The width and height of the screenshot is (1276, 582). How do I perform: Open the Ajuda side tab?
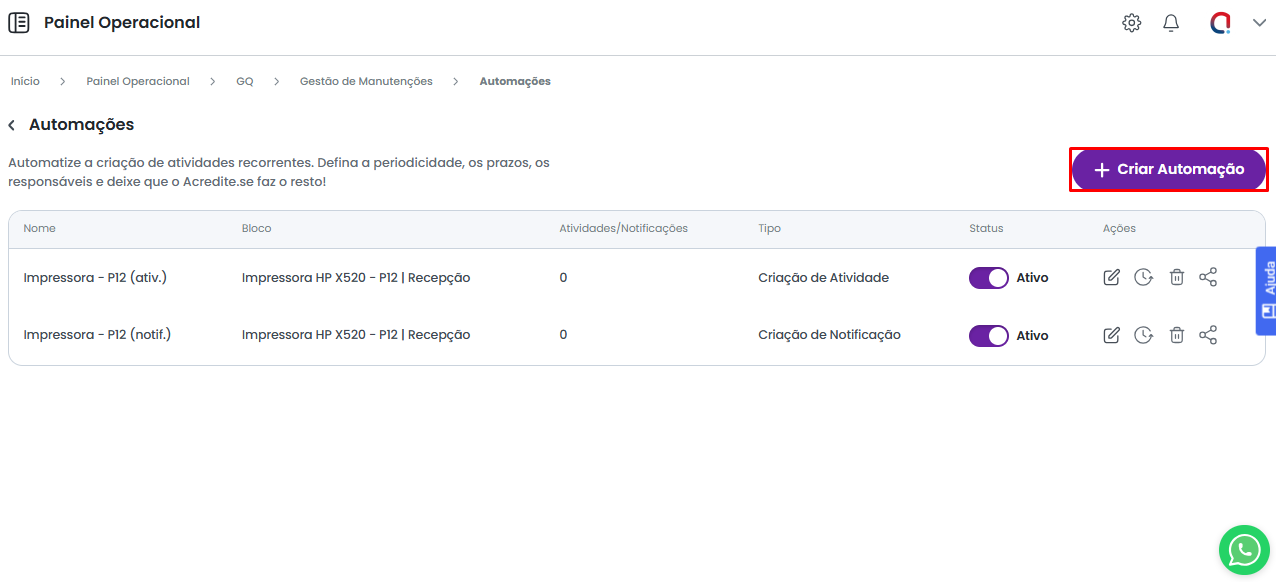point(1266,291)
